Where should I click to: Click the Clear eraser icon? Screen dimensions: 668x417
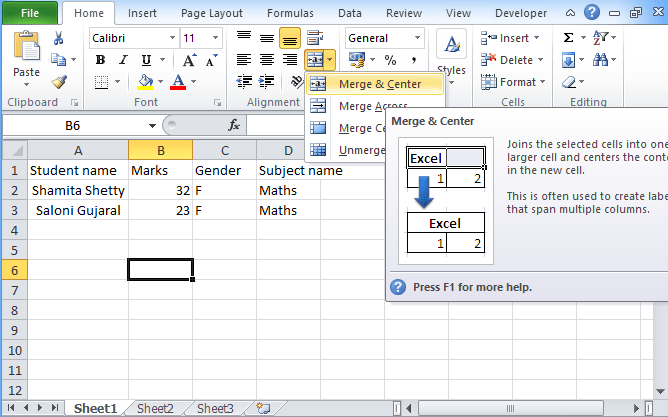click(x=569, y=82)
